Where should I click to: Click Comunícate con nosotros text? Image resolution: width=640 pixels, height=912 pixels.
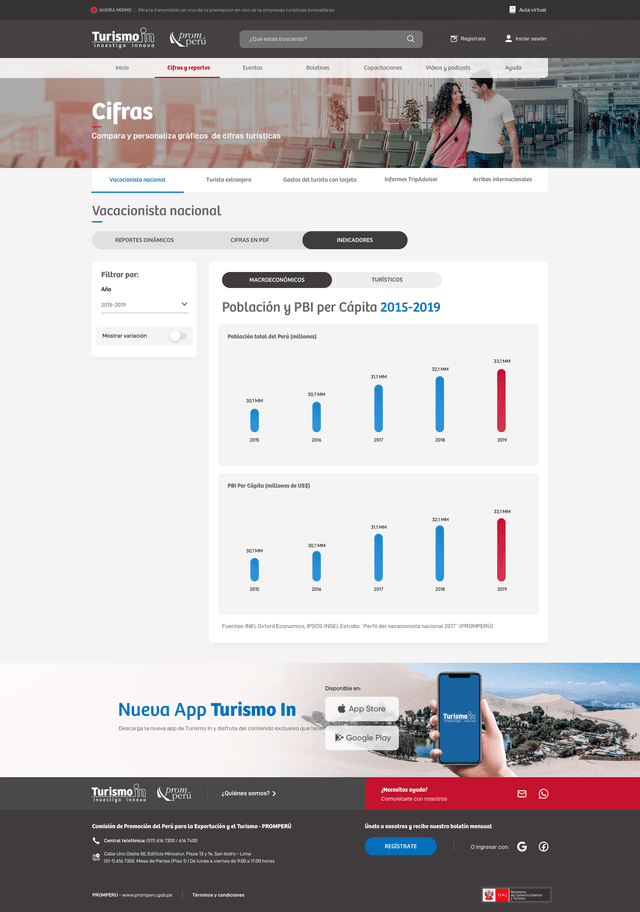(x=414, y=799)
